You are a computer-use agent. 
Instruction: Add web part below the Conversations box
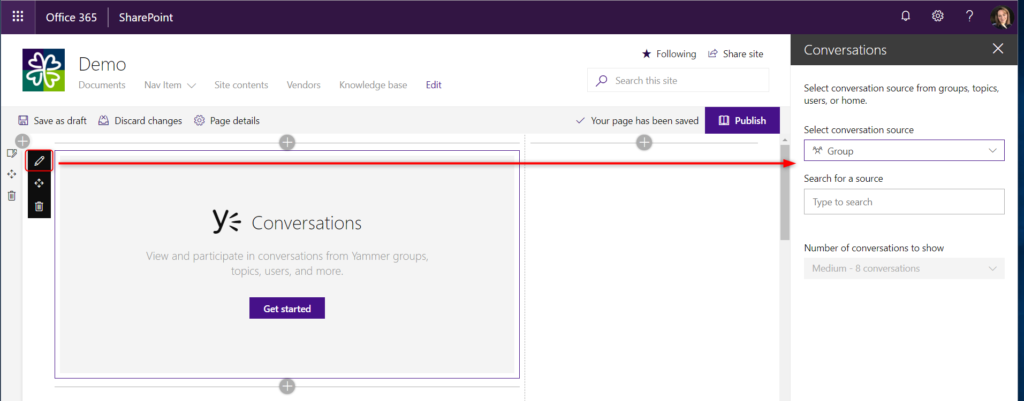(287, 386)
